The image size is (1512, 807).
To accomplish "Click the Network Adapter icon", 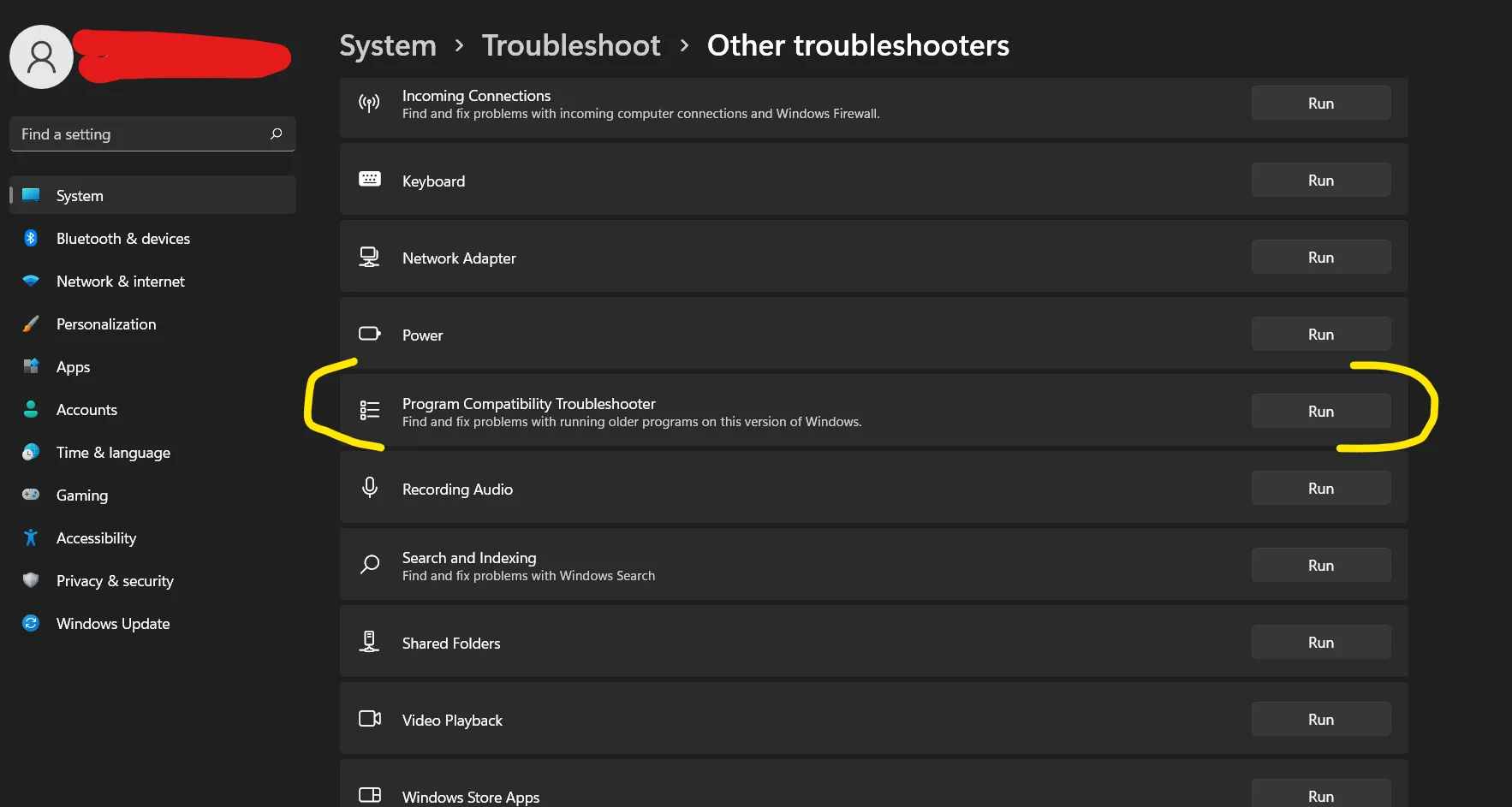I will coord(369,257).
